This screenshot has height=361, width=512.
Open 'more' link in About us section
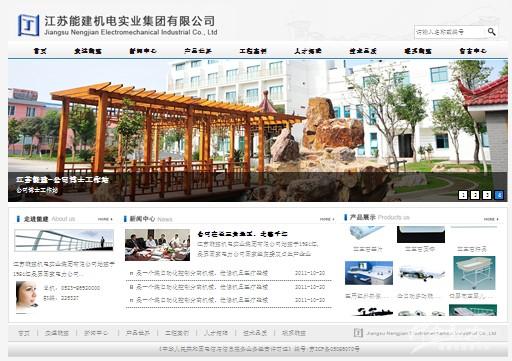point(105,219)
